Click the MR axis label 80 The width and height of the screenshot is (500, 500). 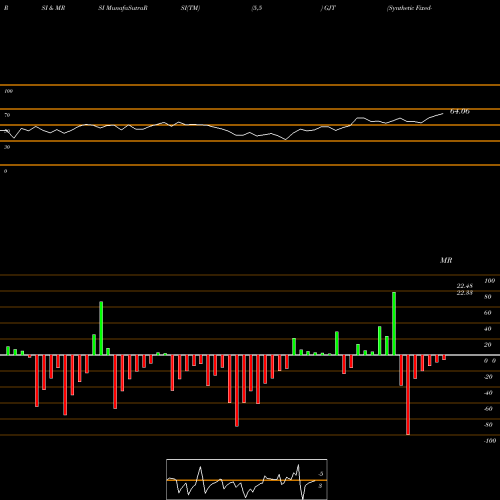click(487, 297)
